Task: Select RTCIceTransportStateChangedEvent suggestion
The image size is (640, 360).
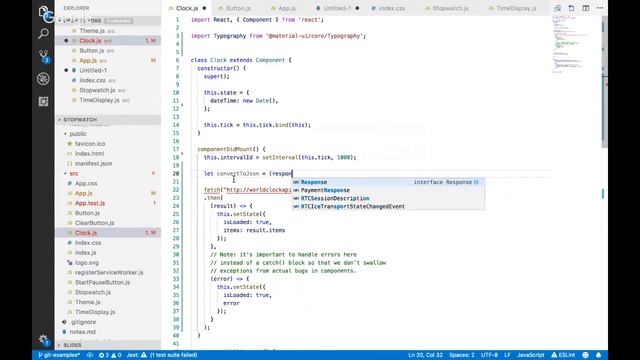Action: coord(389,207)
